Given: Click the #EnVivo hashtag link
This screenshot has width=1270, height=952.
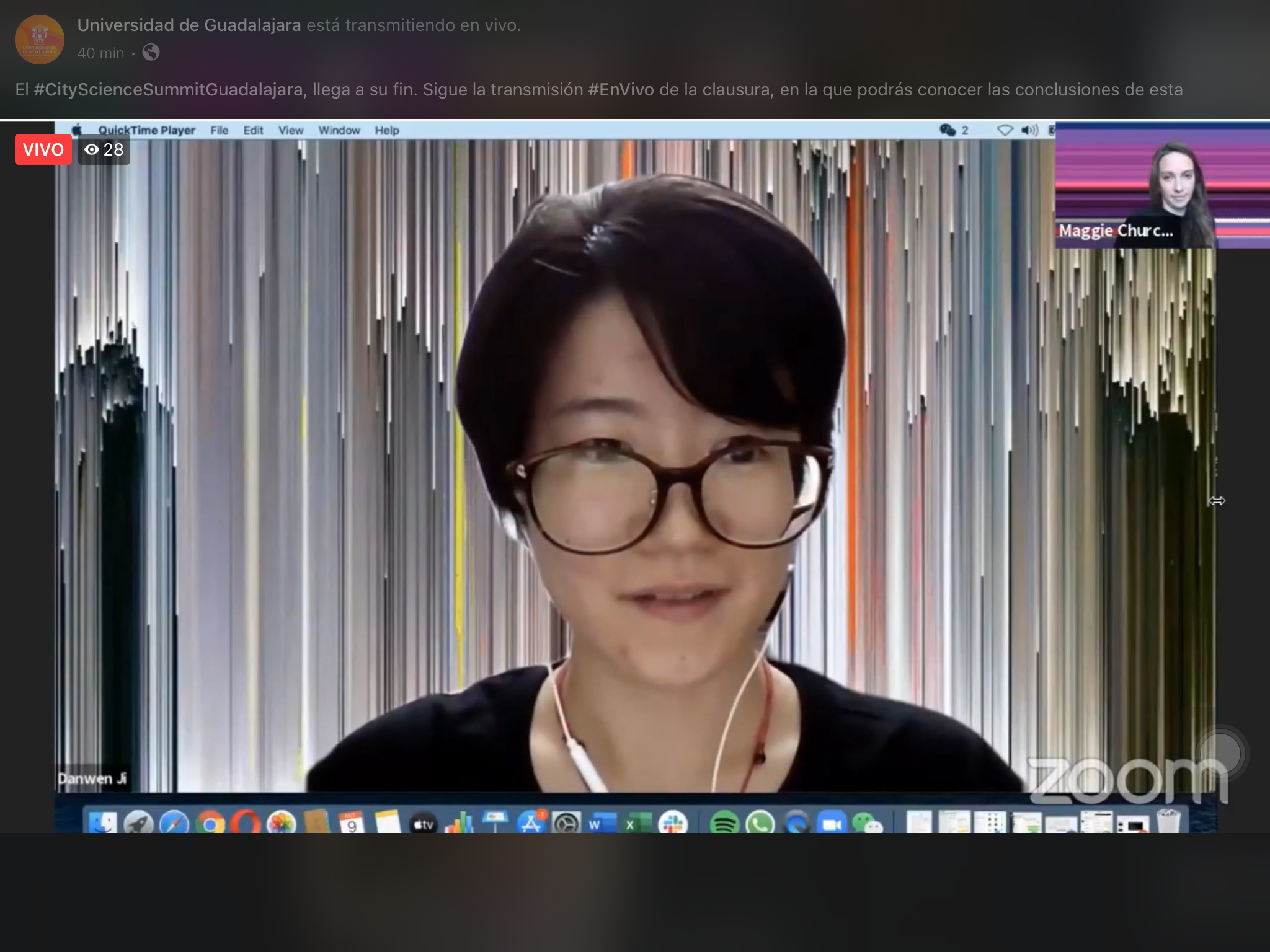Looking at the screenshot, I should click(621, 90).
